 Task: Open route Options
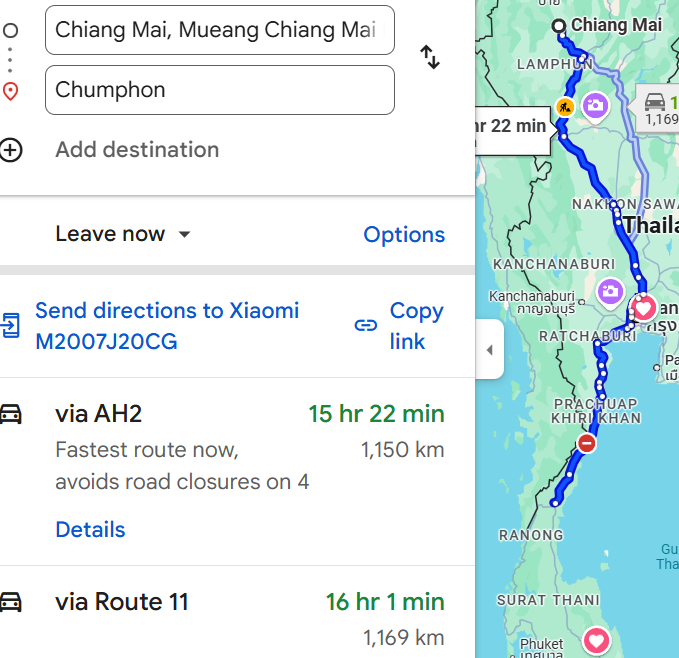pos(404,235)
